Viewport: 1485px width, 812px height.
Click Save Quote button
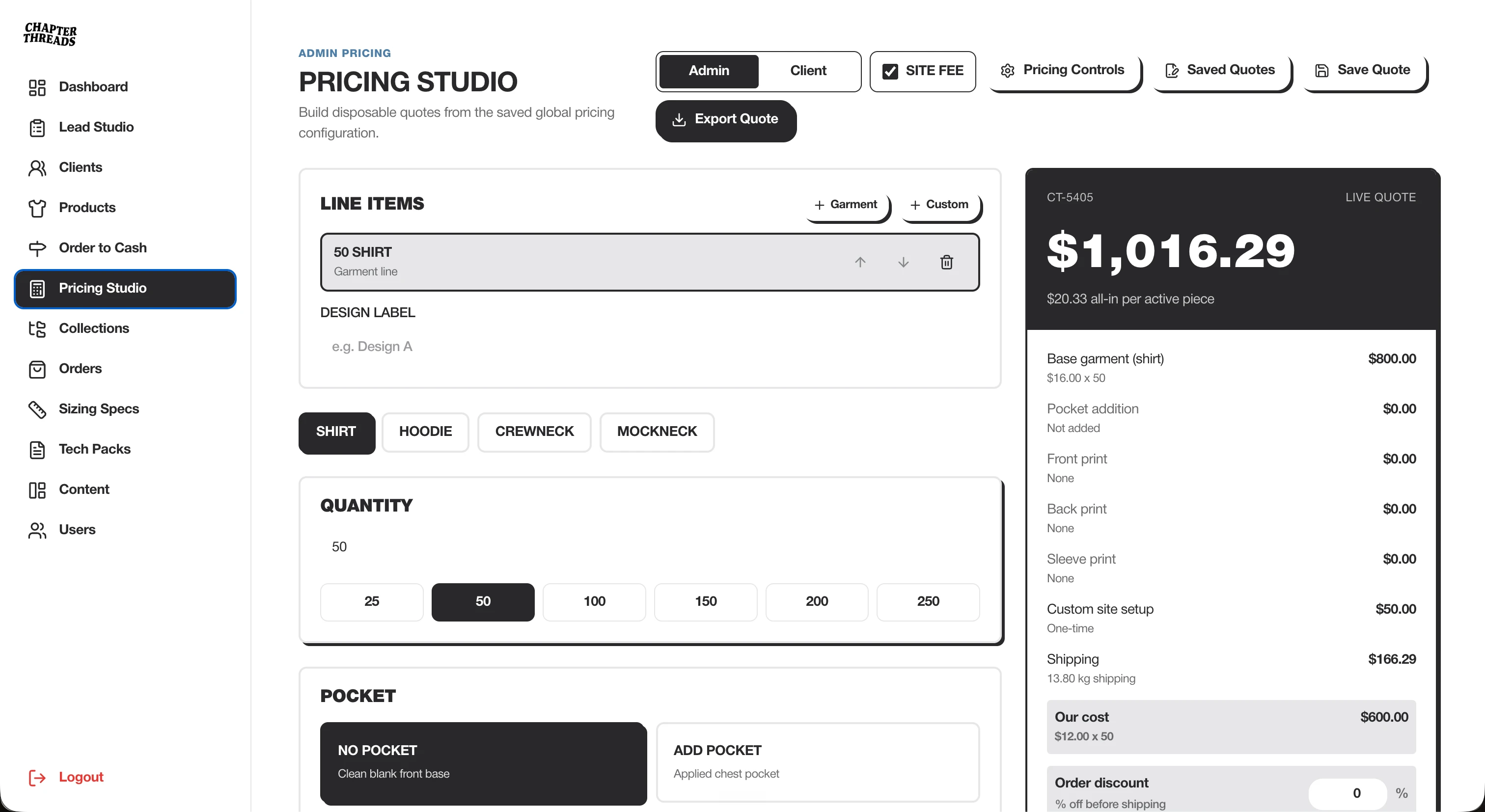[x=1365, y=71]
